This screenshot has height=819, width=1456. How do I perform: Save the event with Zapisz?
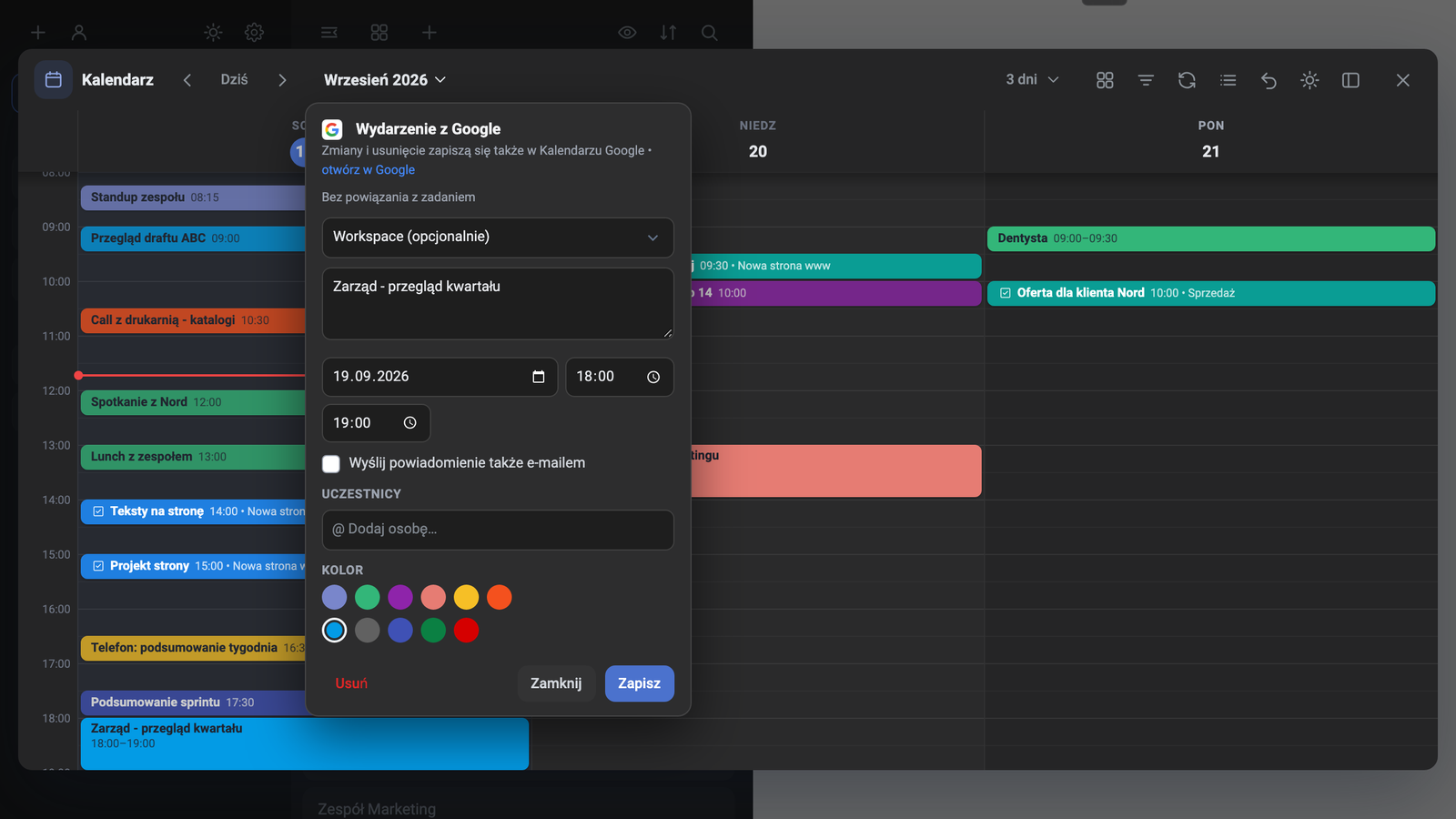[640, 683]
